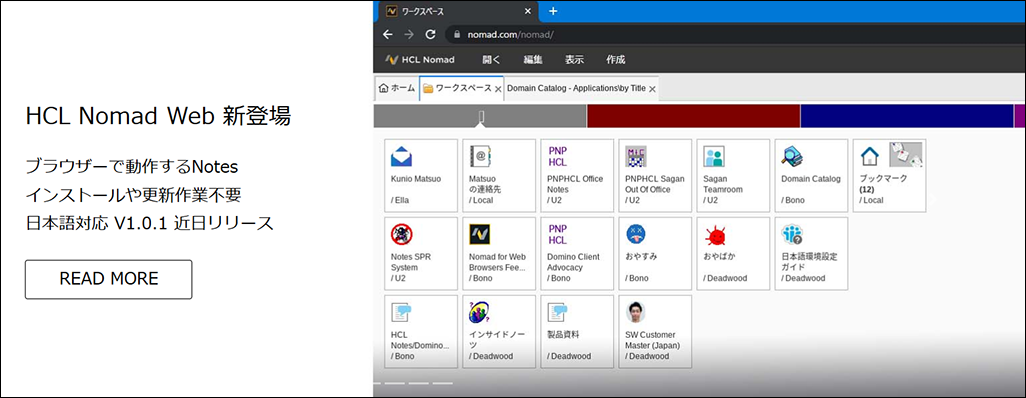This screenshot has height=398, width=1026.
Task: Open the 表示 menu
Action: click(575, 60)
